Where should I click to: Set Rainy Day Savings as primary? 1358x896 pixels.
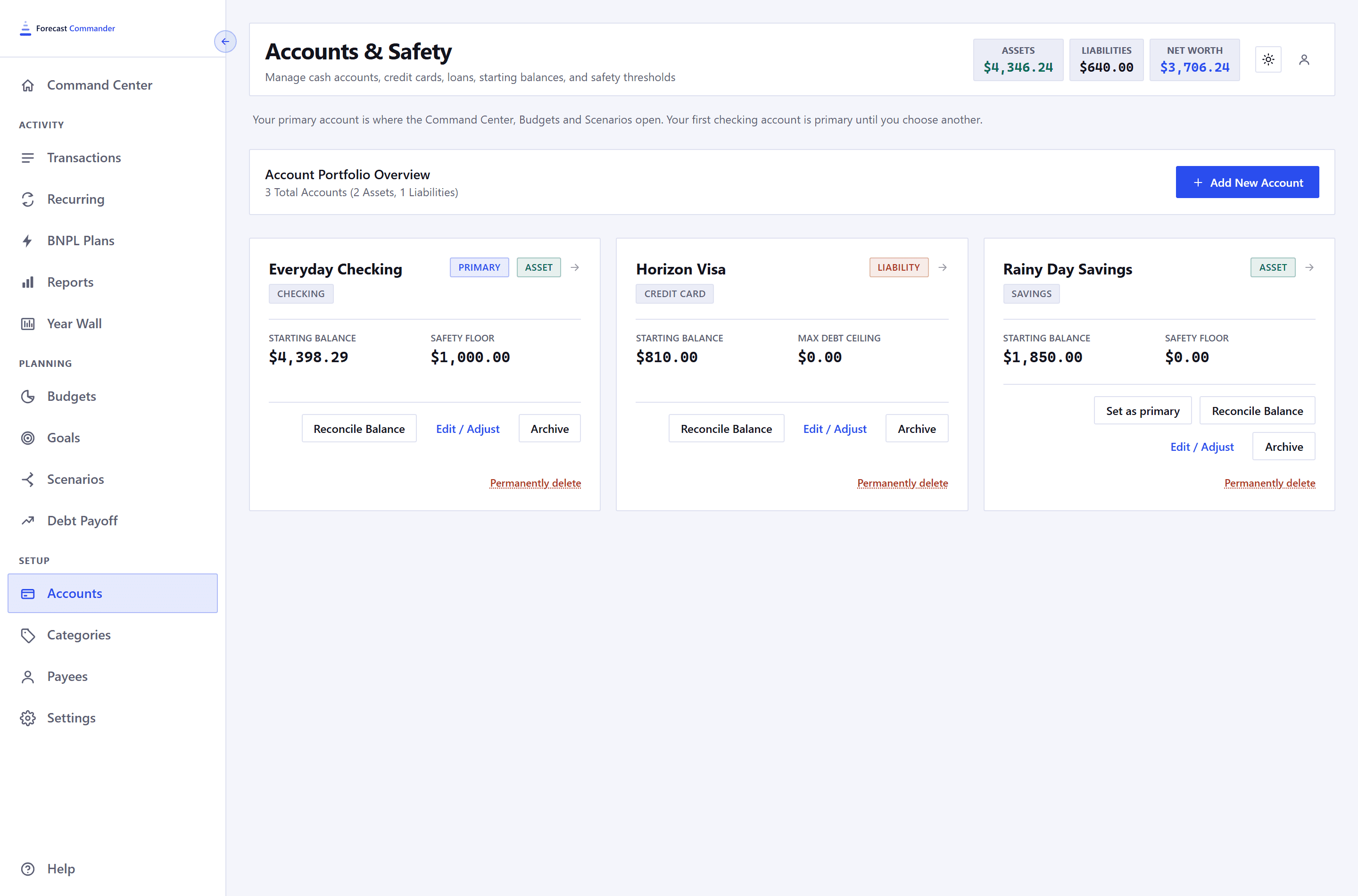(1143, 411)
